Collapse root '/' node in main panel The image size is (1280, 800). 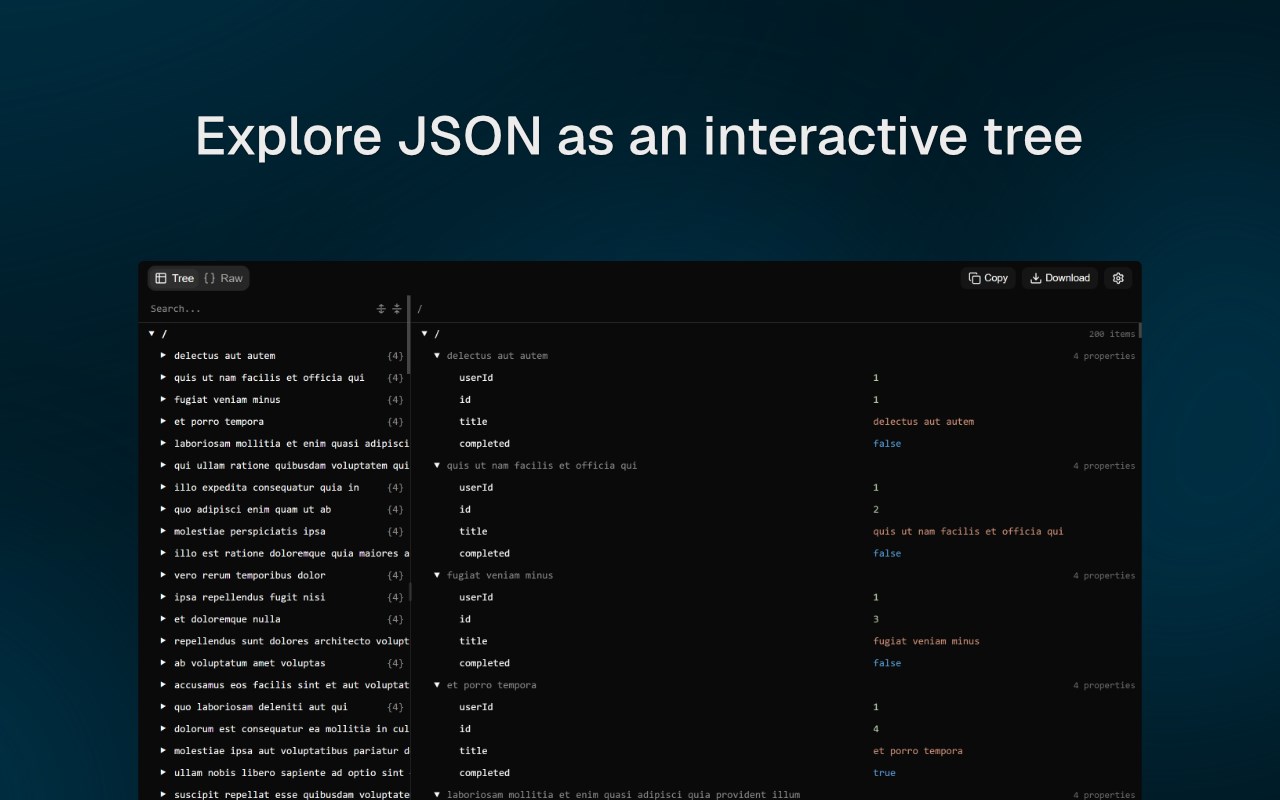(425, 334)
